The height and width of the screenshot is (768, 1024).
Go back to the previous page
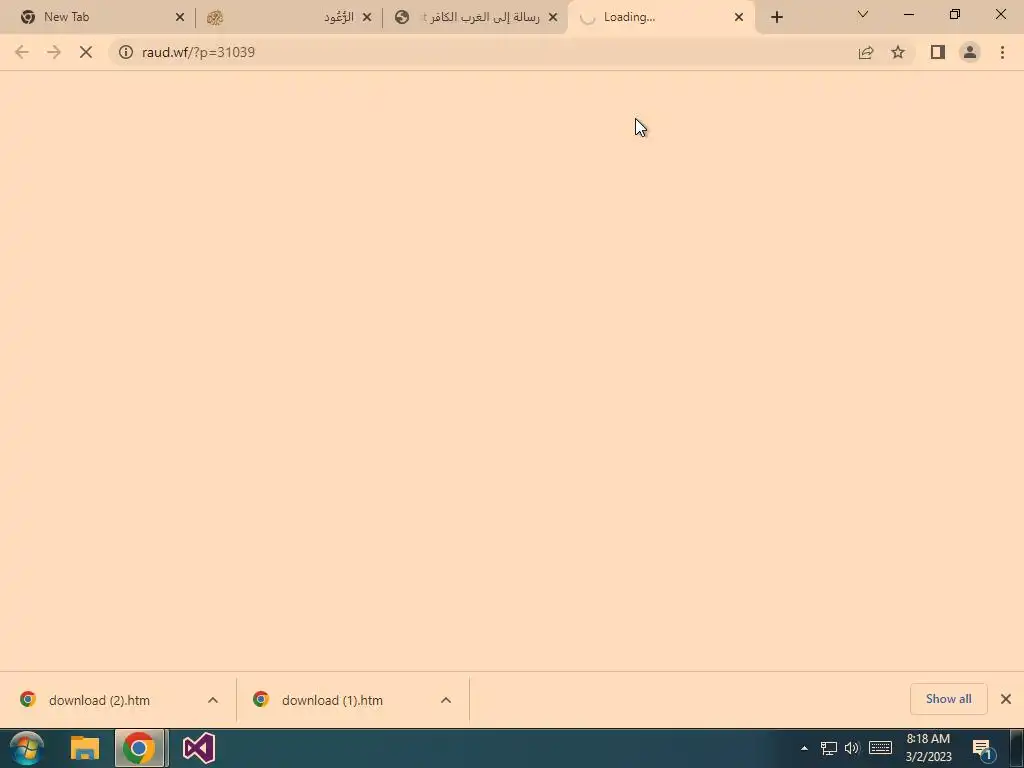pos(22,52)
